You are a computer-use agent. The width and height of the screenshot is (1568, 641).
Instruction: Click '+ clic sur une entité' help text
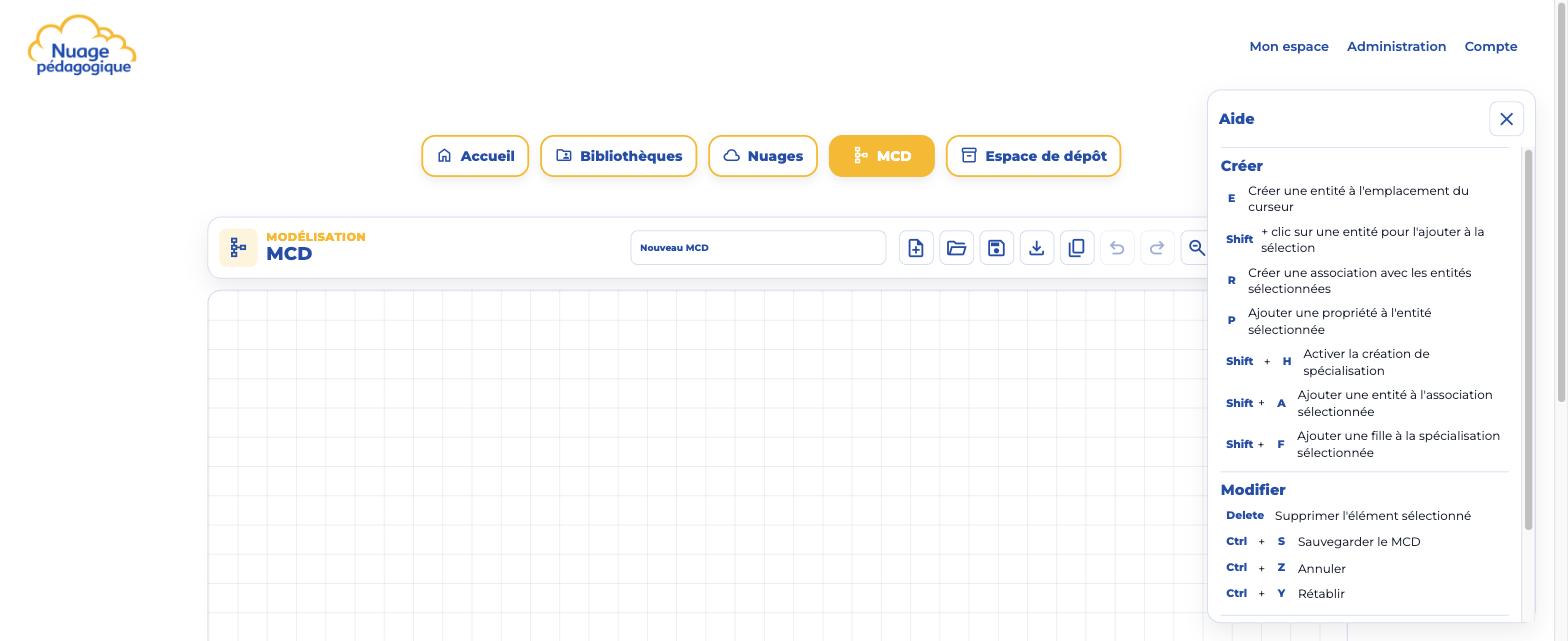point(1373,240)
